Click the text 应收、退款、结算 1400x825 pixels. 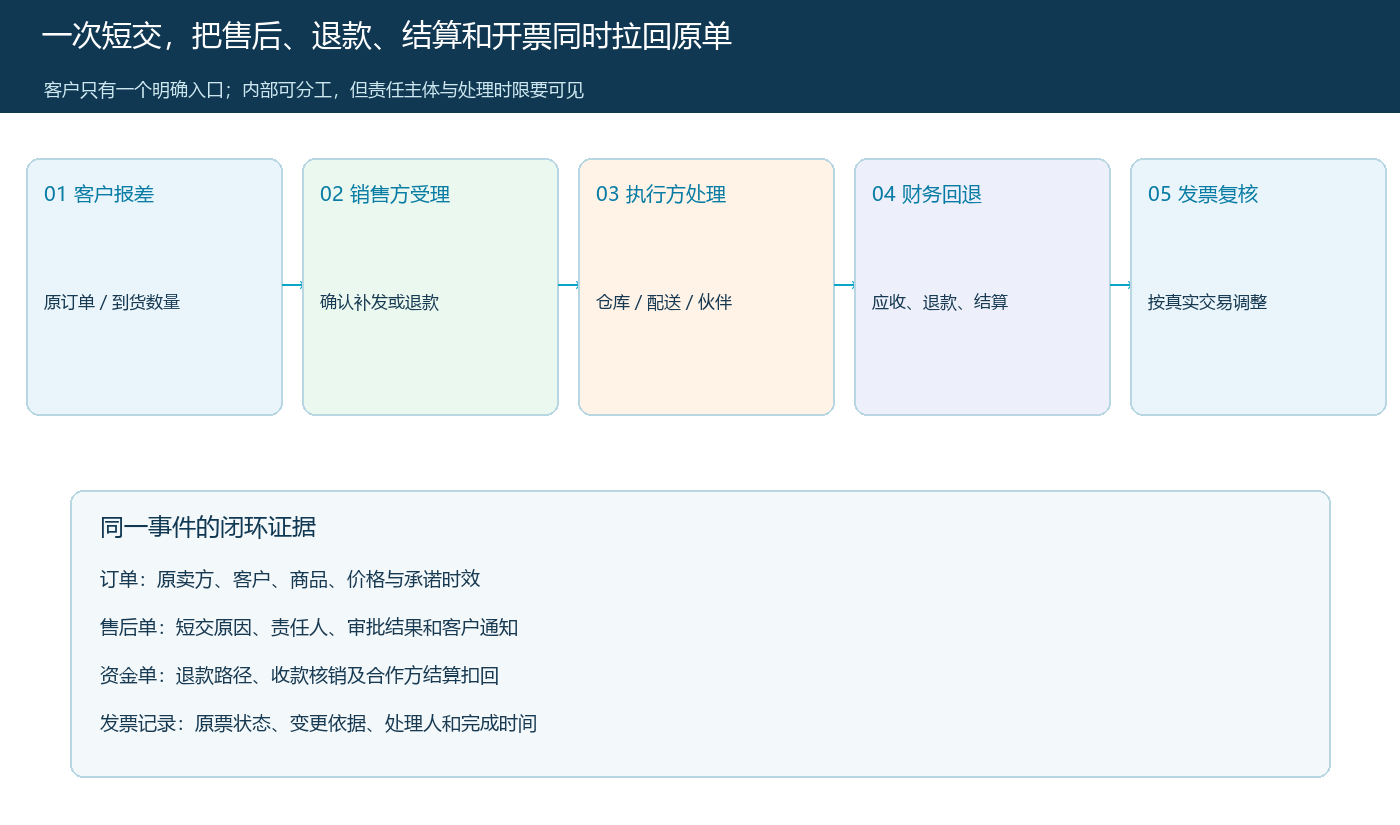coord(940,302)
